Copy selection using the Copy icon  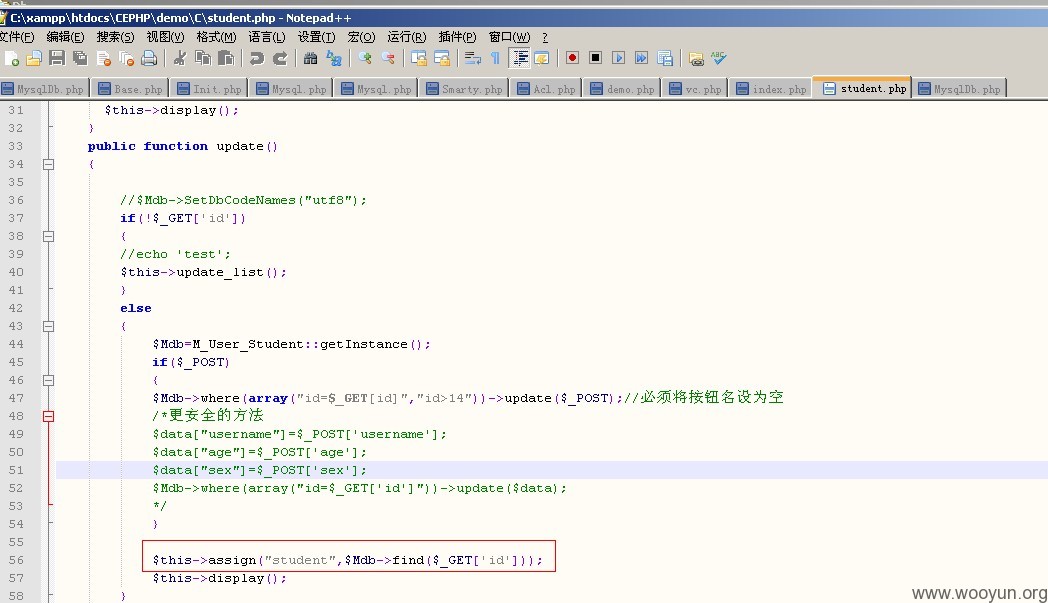tap(203, 59)
